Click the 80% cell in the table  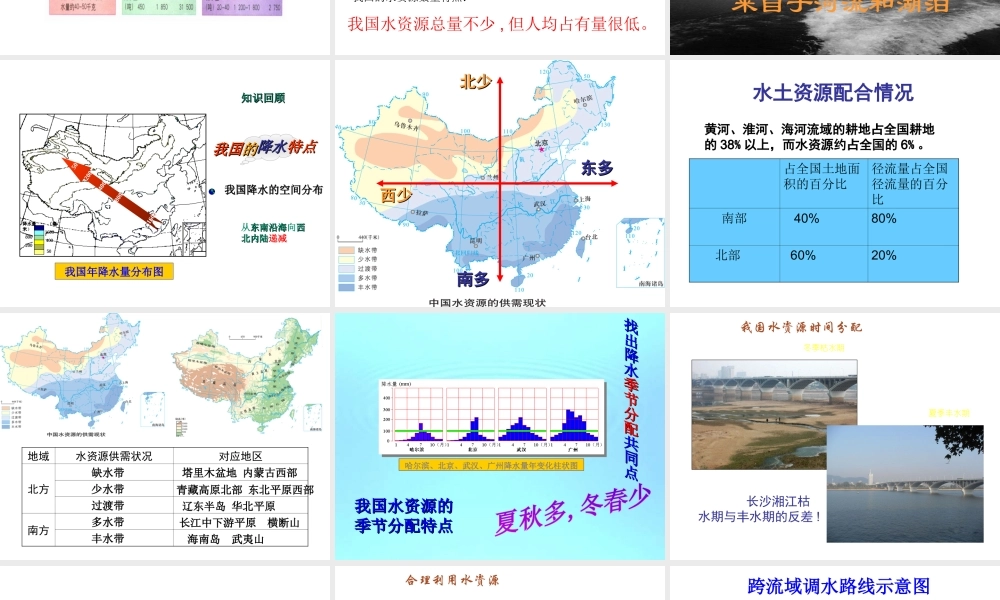click(913, 227)
